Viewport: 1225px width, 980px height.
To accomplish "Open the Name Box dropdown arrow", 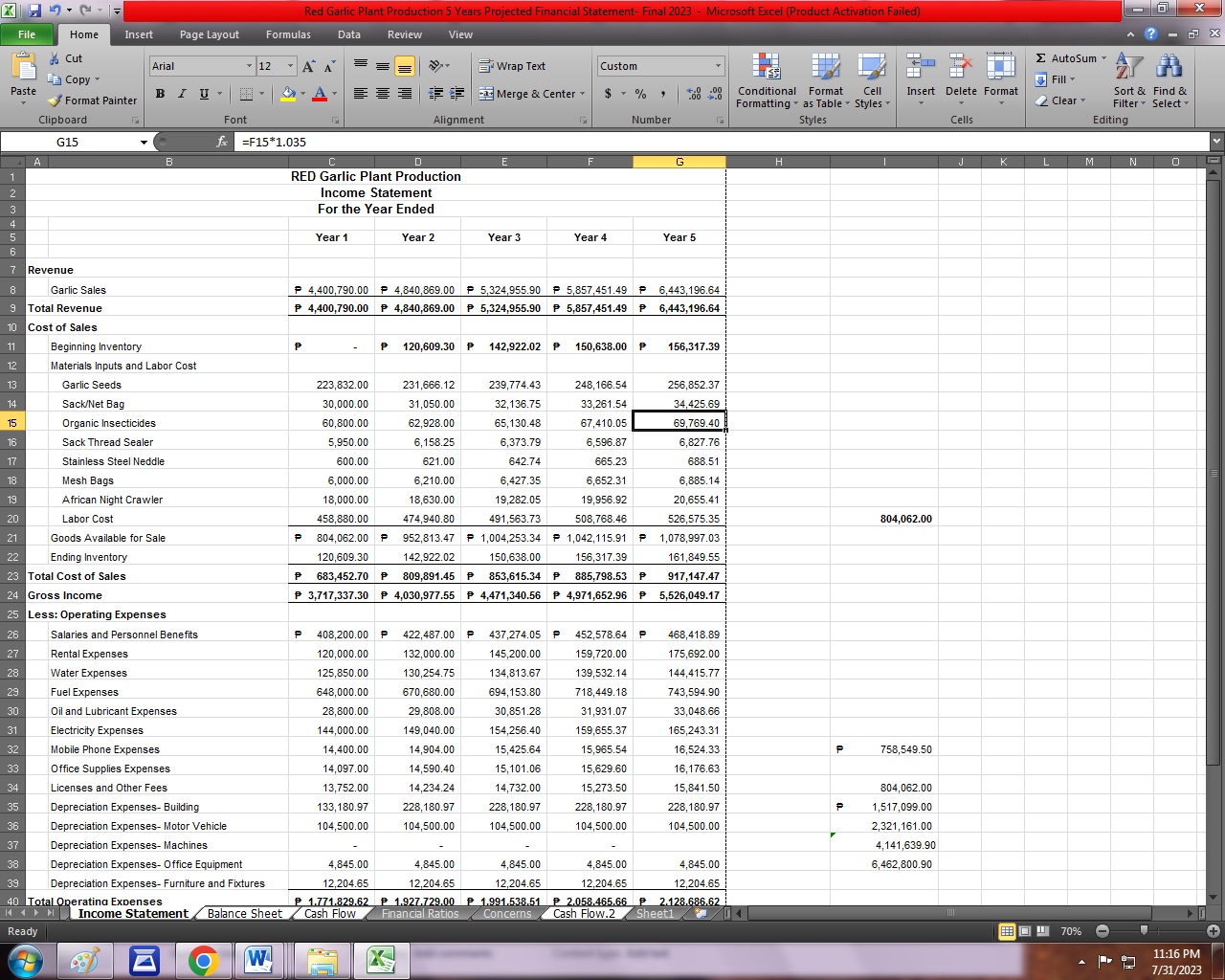I will tap(145, 142).
